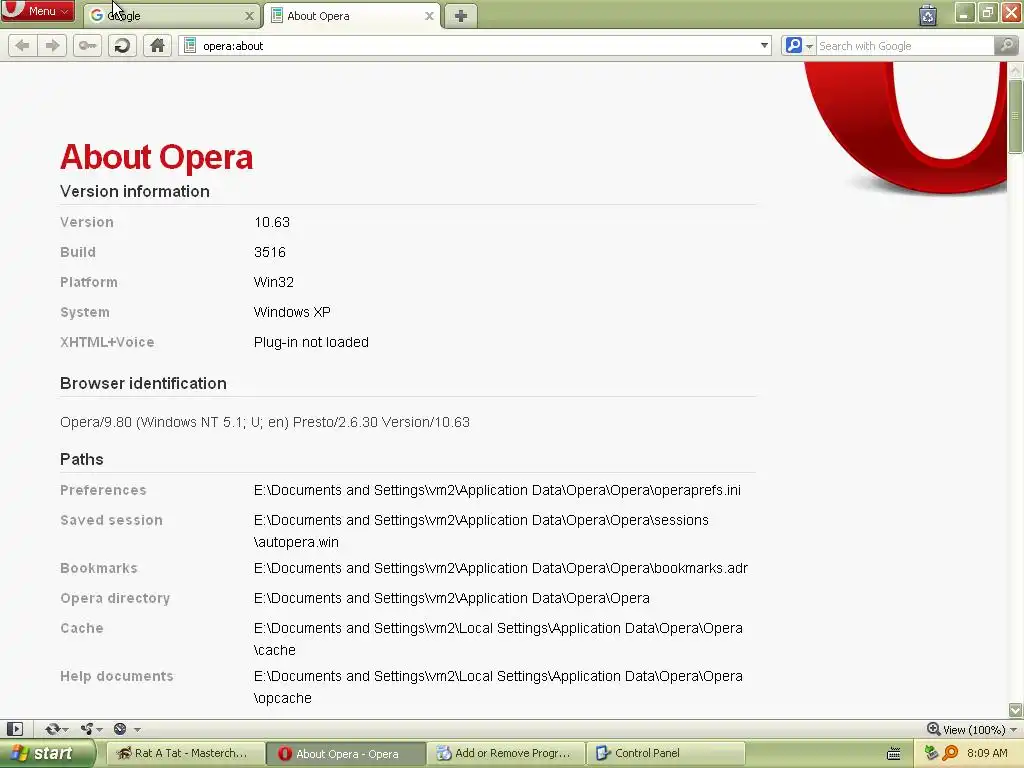Click the safely remove hardware tray icon
The image size is (1024, 768).
pyautogui.click(x=931, y=753)
